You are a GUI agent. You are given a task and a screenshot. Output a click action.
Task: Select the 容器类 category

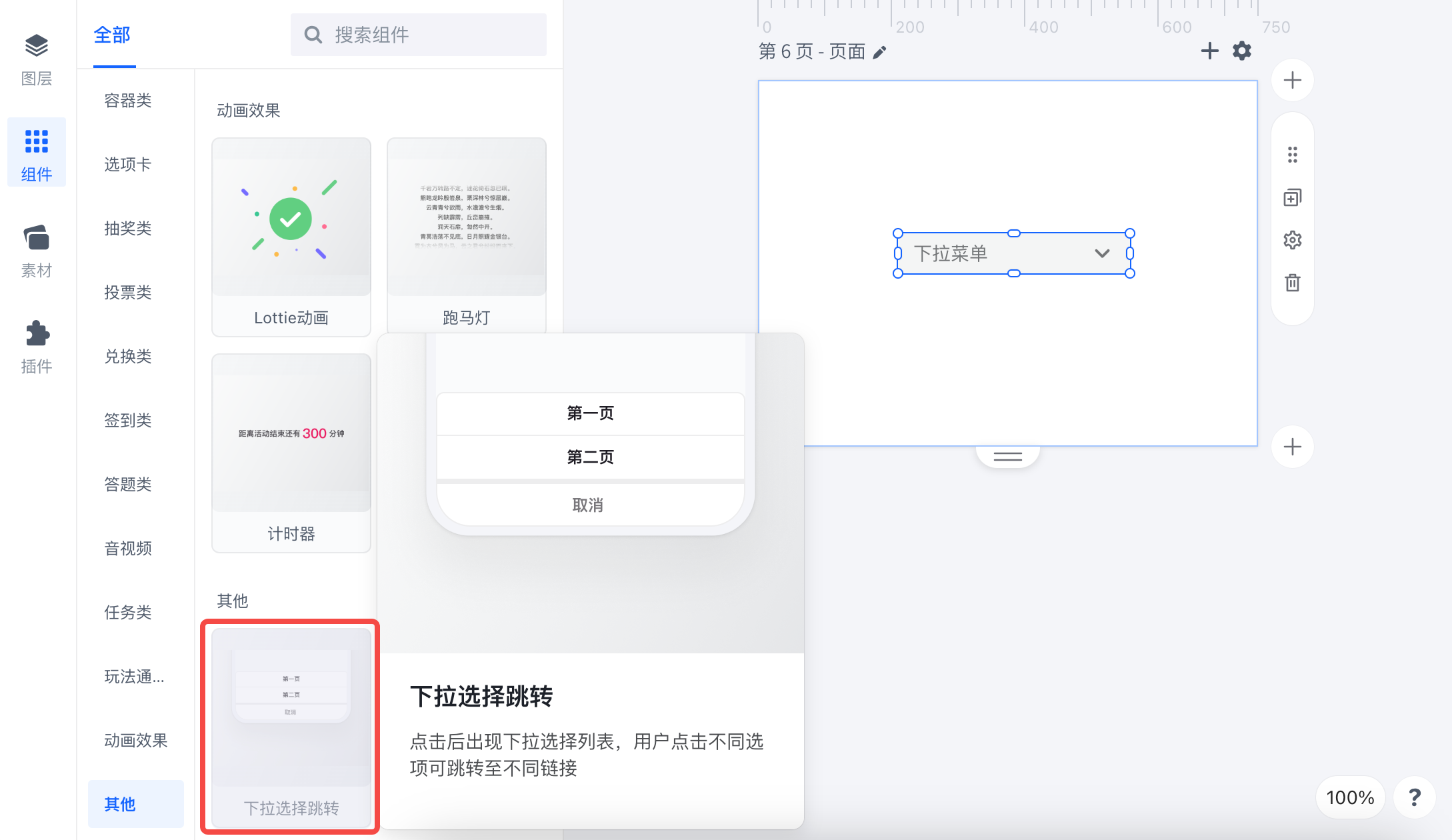[x=128, y=101]
